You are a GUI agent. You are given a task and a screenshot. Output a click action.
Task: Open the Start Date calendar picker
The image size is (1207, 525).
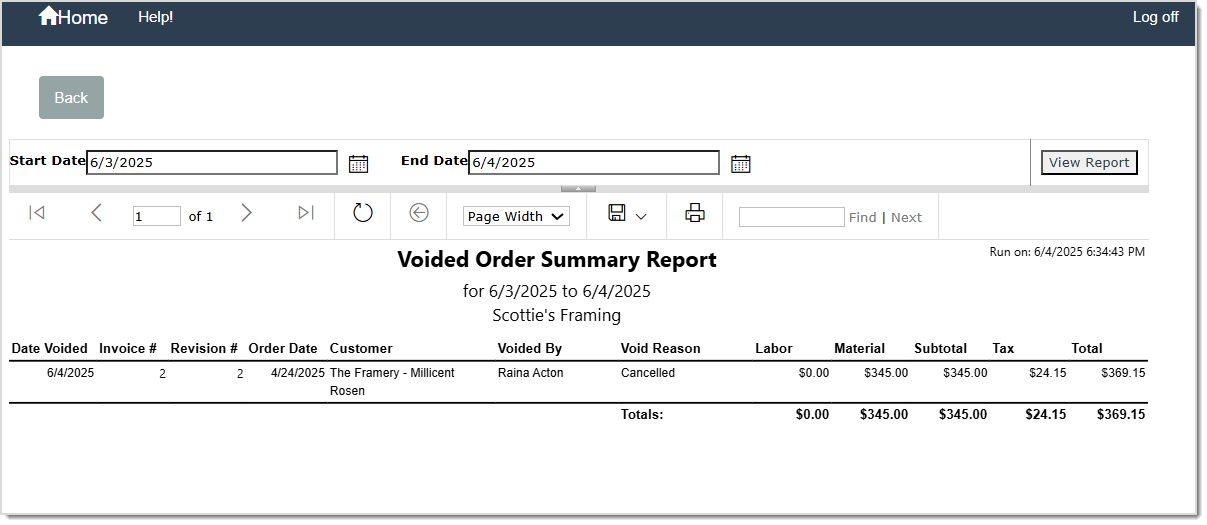point(358,163)
